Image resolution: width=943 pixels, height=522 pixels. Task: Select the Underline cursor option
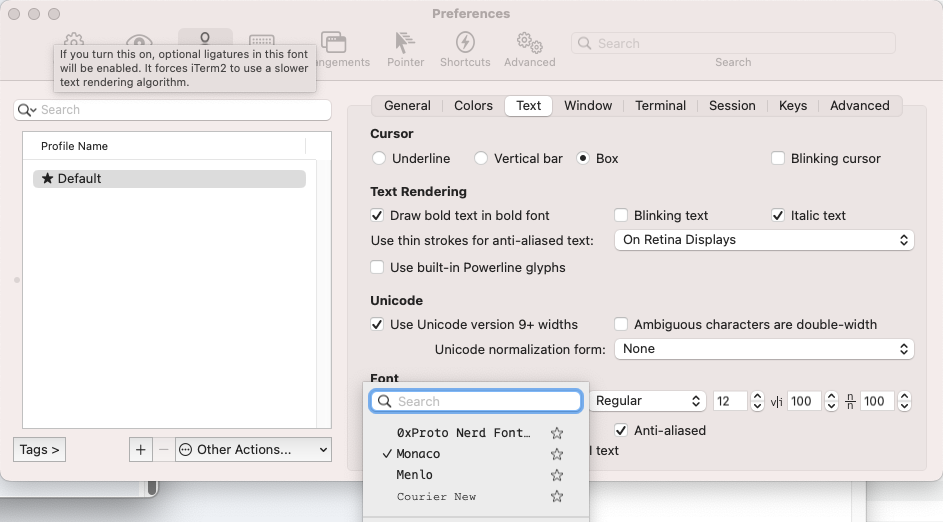(379, 159)
